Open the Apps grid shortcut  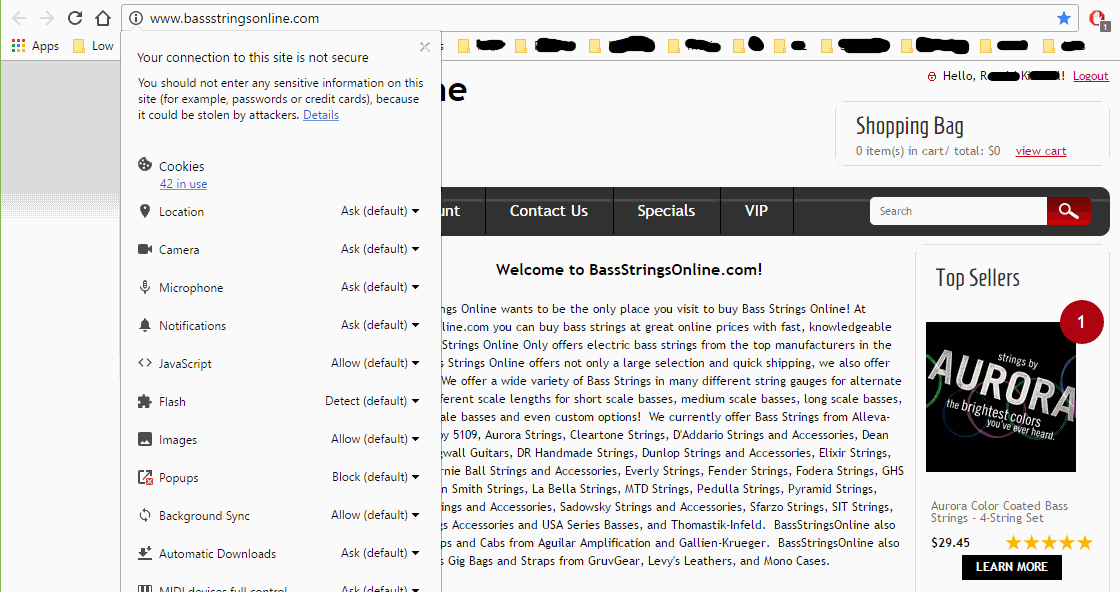(x=35, y=46)
